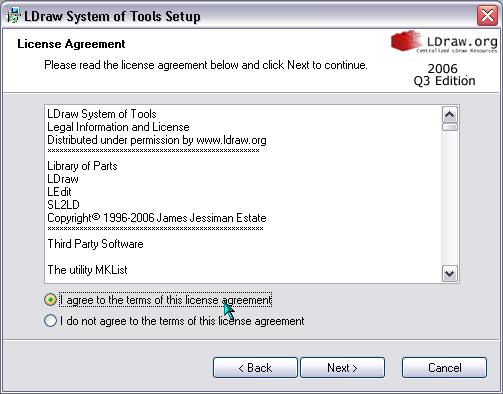Select 'I do not agree' radio button
The width and height of the screenshot is (503, 394).
(50, 321)
